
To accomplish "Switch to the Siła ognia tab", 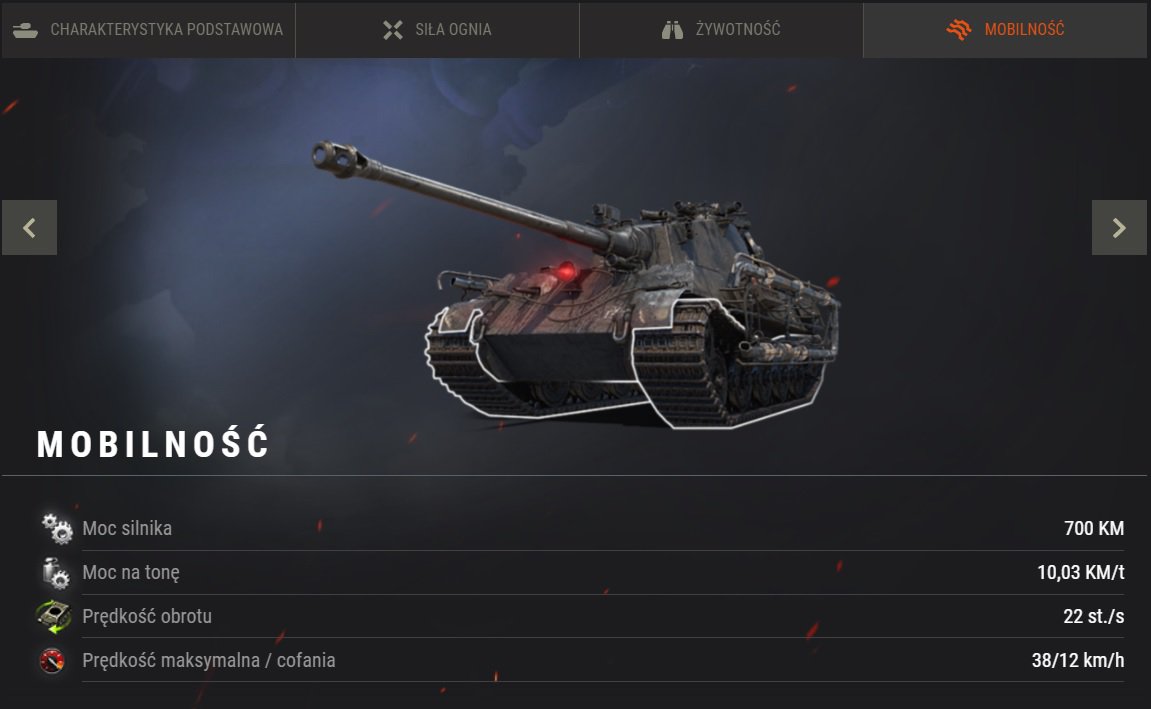I will pyautogui.click(x=437, y=29).
